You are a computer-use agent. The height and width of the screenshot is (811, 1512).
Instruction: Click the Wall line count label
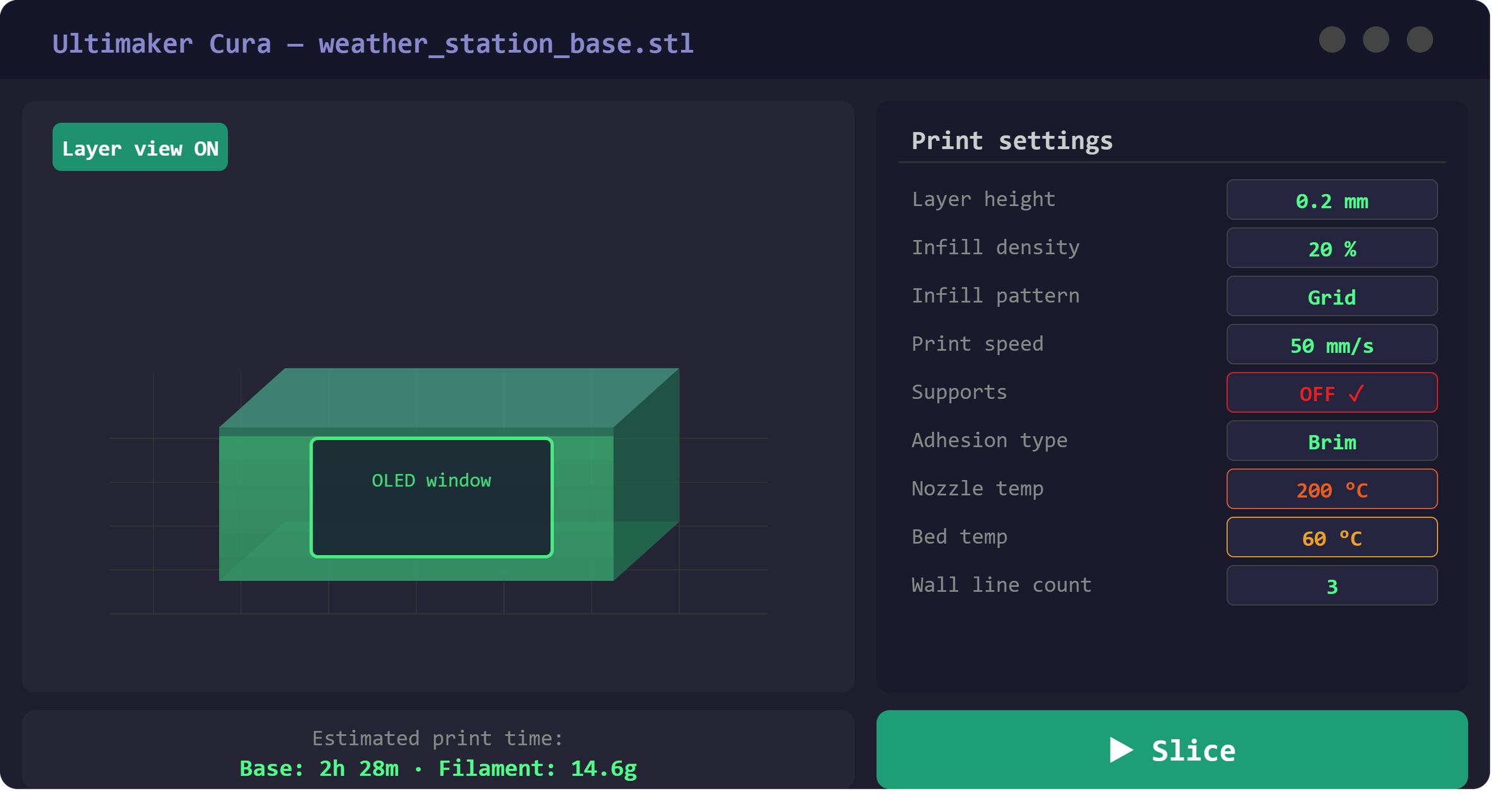tap(1001, 585)
